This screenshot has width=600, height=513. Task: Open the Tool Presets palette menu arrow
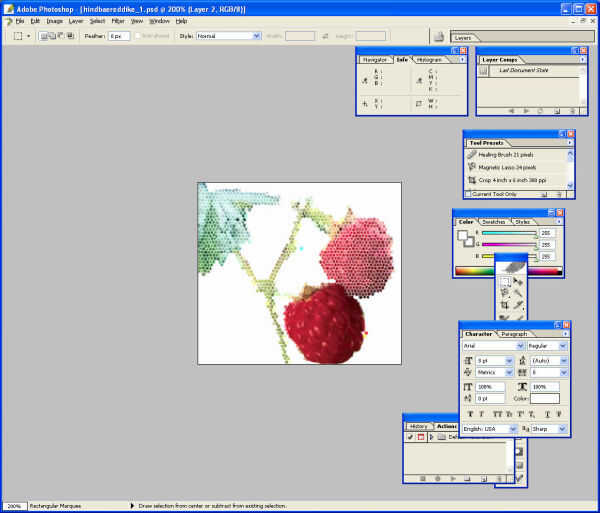(570, 143)
